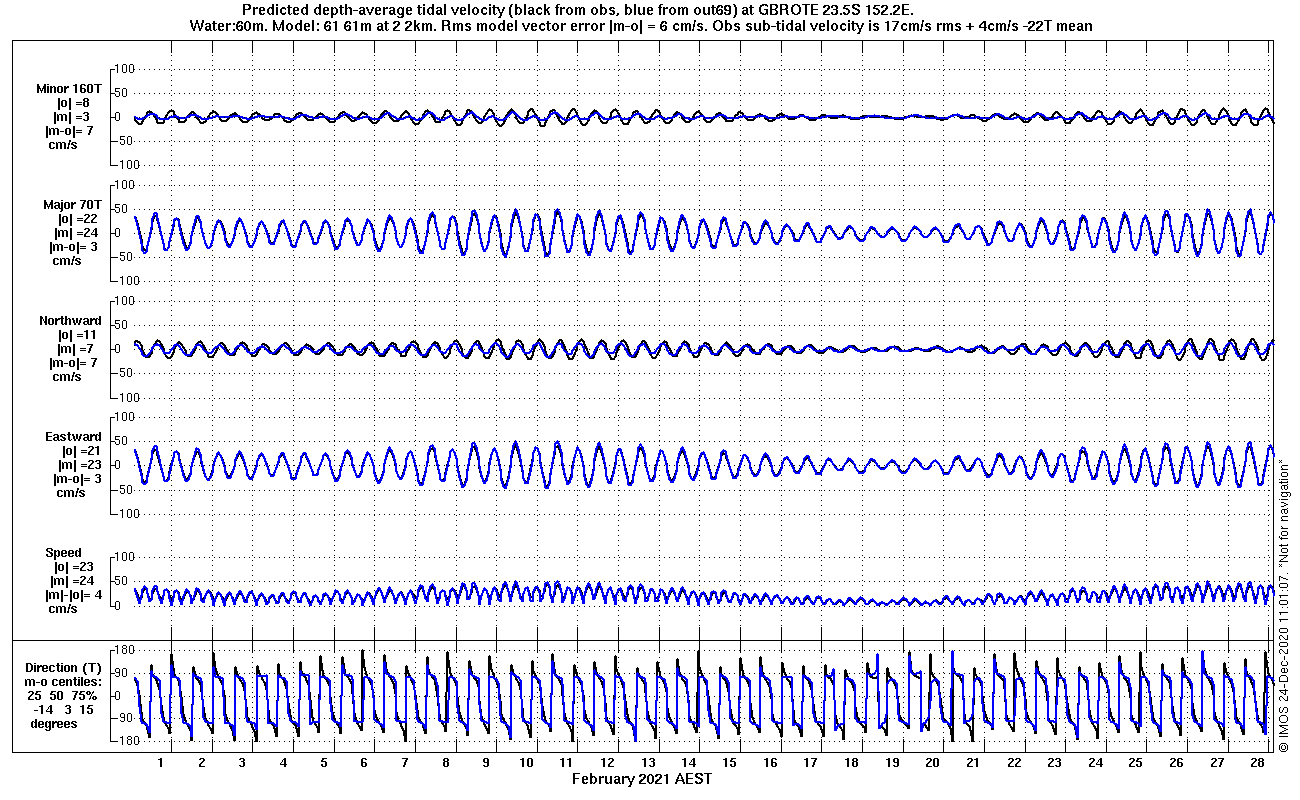The image size is (1300, 800).
Task: Click the 'Eastward' panel label
Action: pos(73,437)
